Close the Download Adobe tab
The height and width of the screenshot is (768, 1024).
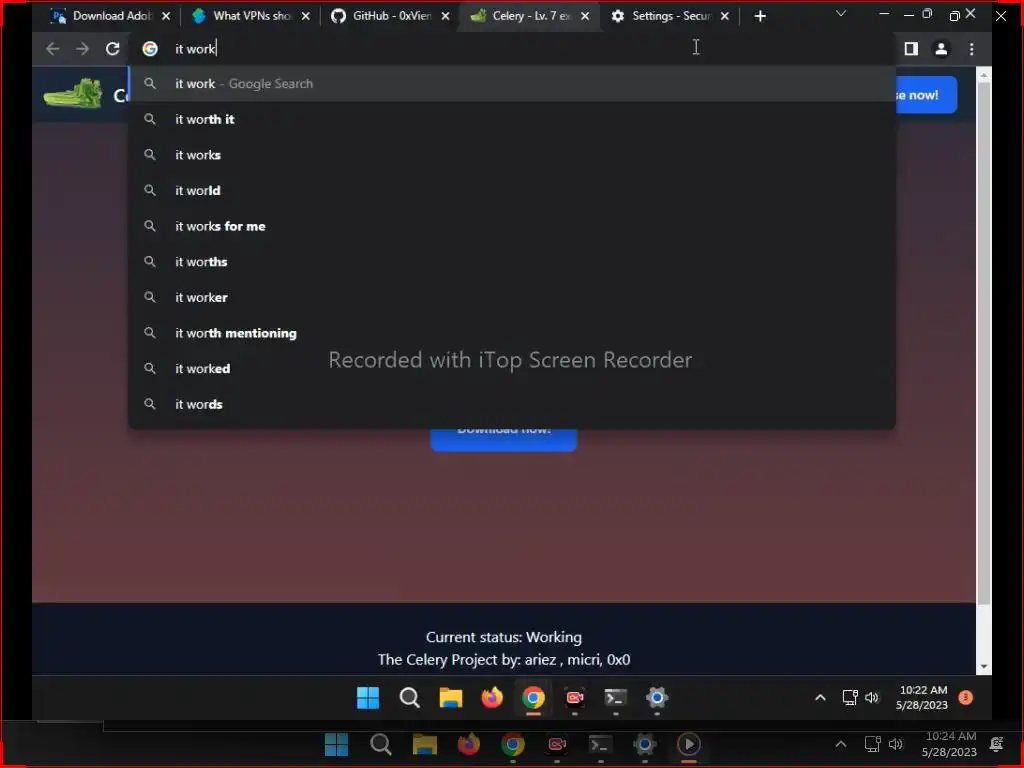166,16
